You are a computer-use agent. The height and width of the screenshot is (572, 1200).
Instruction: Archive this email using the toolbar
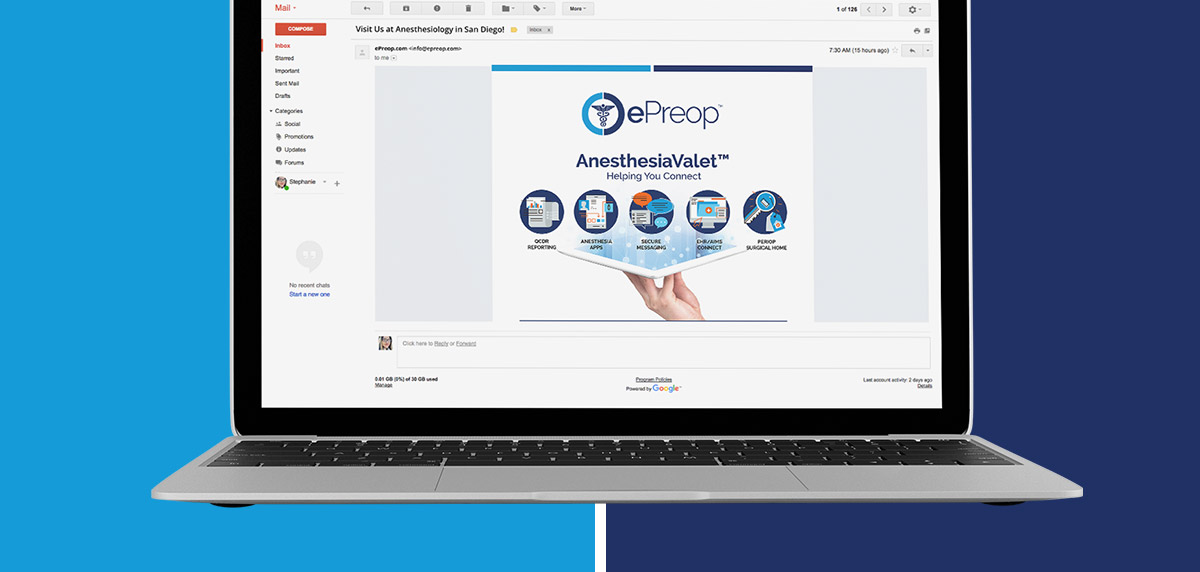click(407, 9)
